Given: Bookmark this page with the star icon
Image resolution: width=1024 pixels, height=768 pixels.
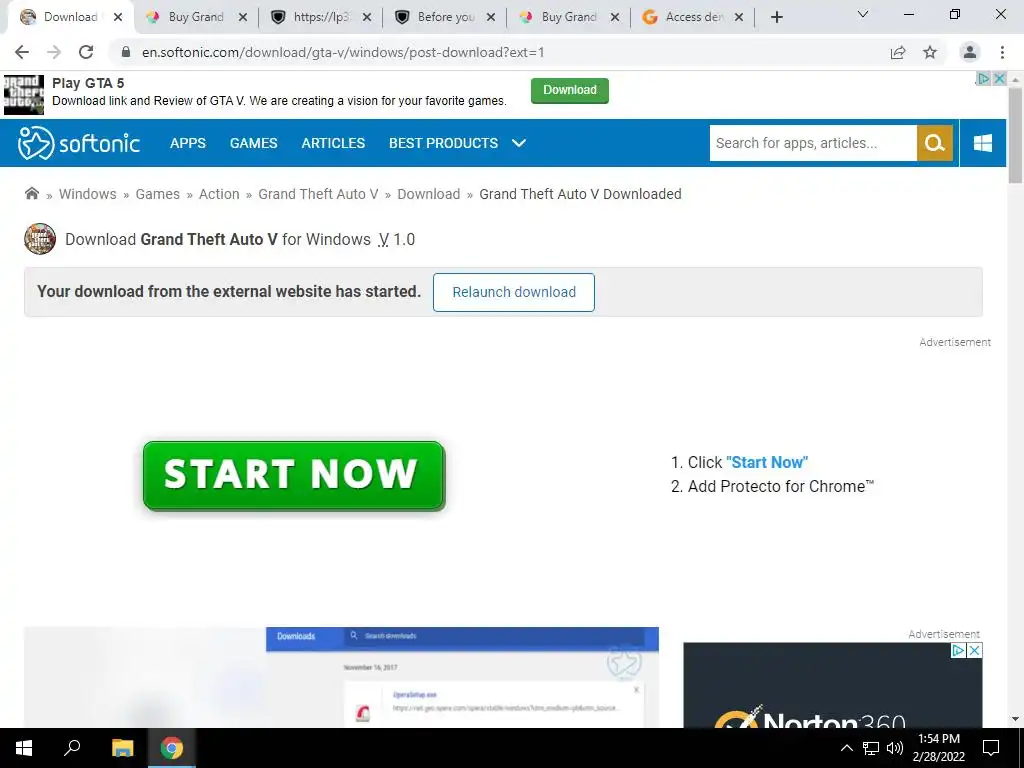Looking at the screenshot, I should (930, 52).
